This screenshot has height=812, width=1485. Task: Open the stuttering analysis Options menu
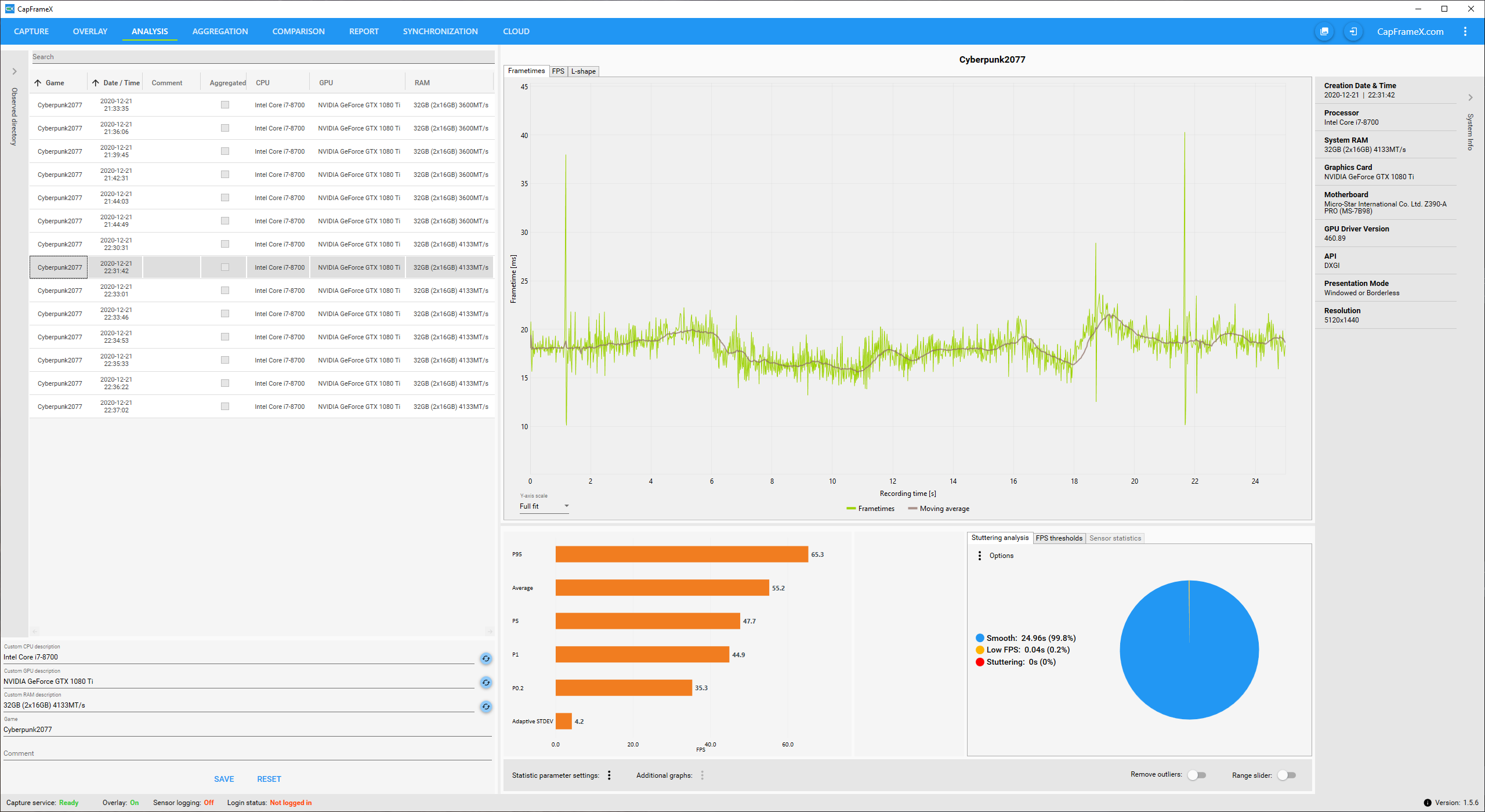pyautogui.click(x=980, y=556)
